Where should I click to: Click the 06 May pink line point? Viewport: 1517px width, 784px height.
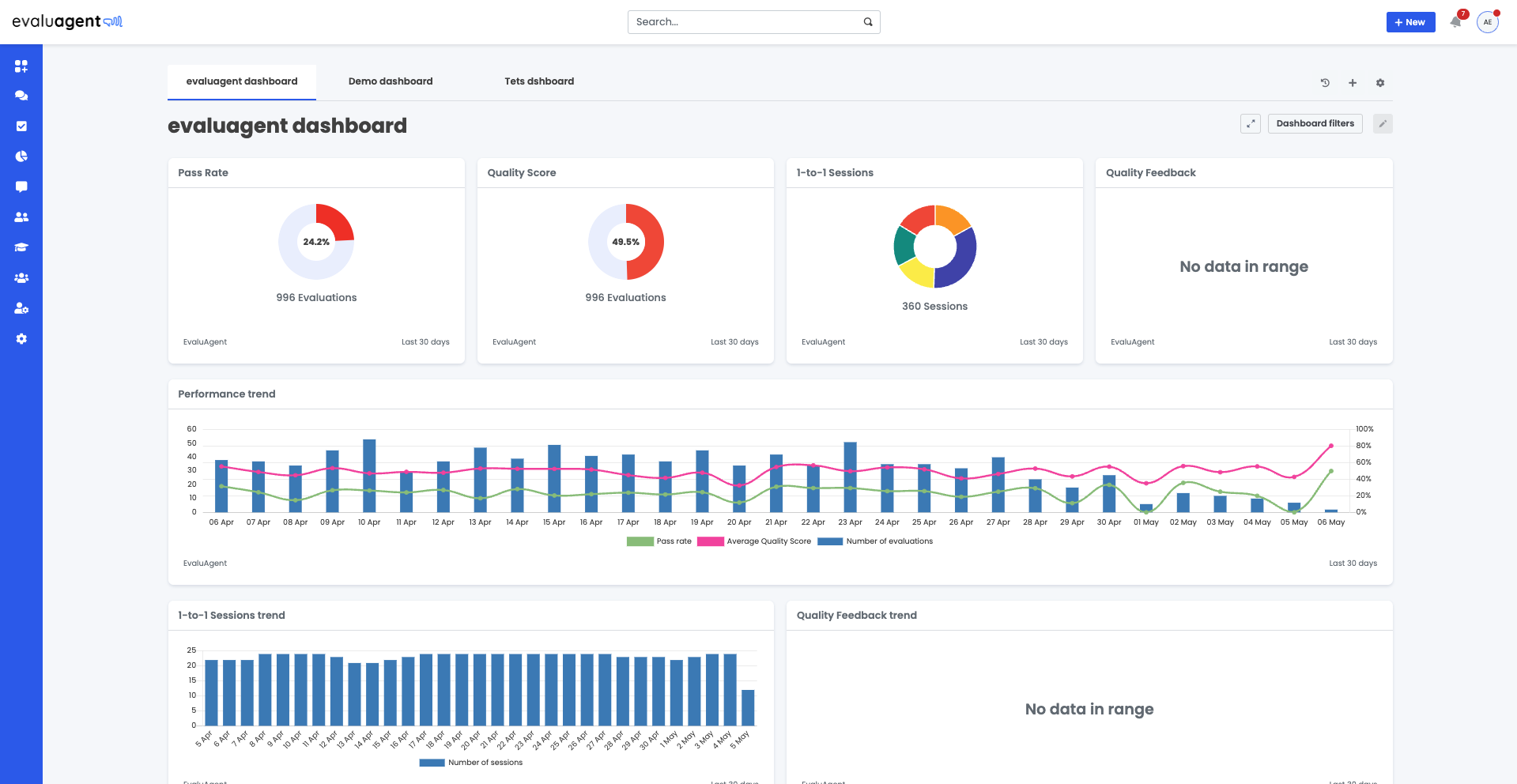(x=1331, y=446)
